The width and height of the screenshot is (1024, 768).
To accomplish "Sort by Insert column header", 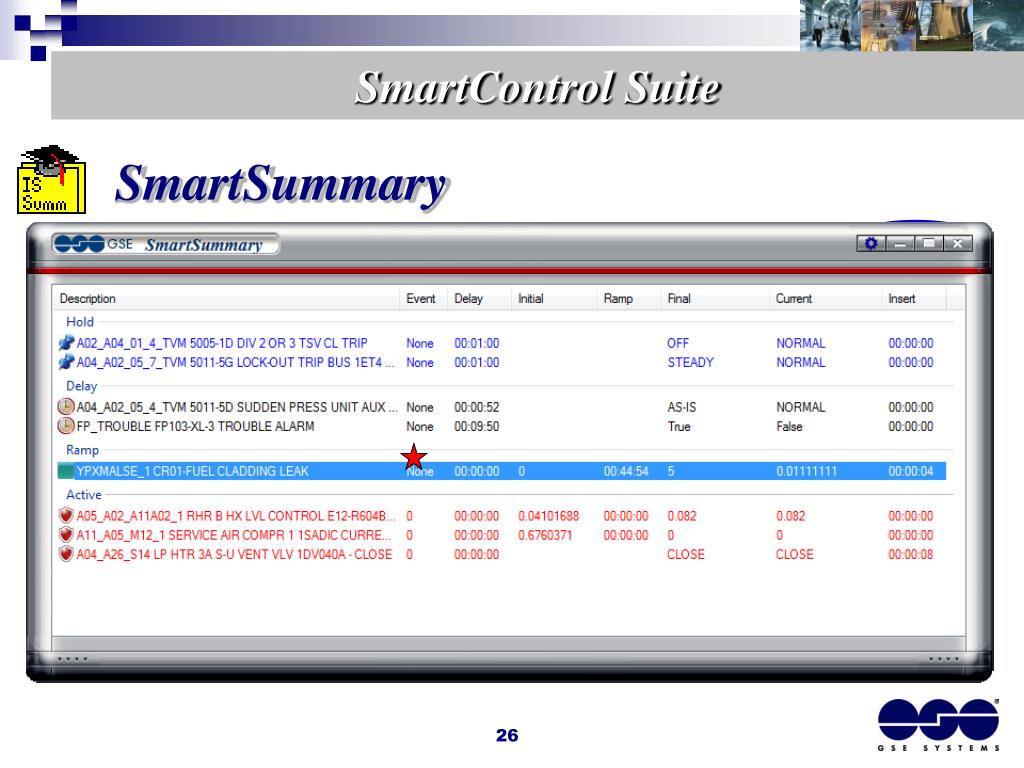I will tap(914, 298).
